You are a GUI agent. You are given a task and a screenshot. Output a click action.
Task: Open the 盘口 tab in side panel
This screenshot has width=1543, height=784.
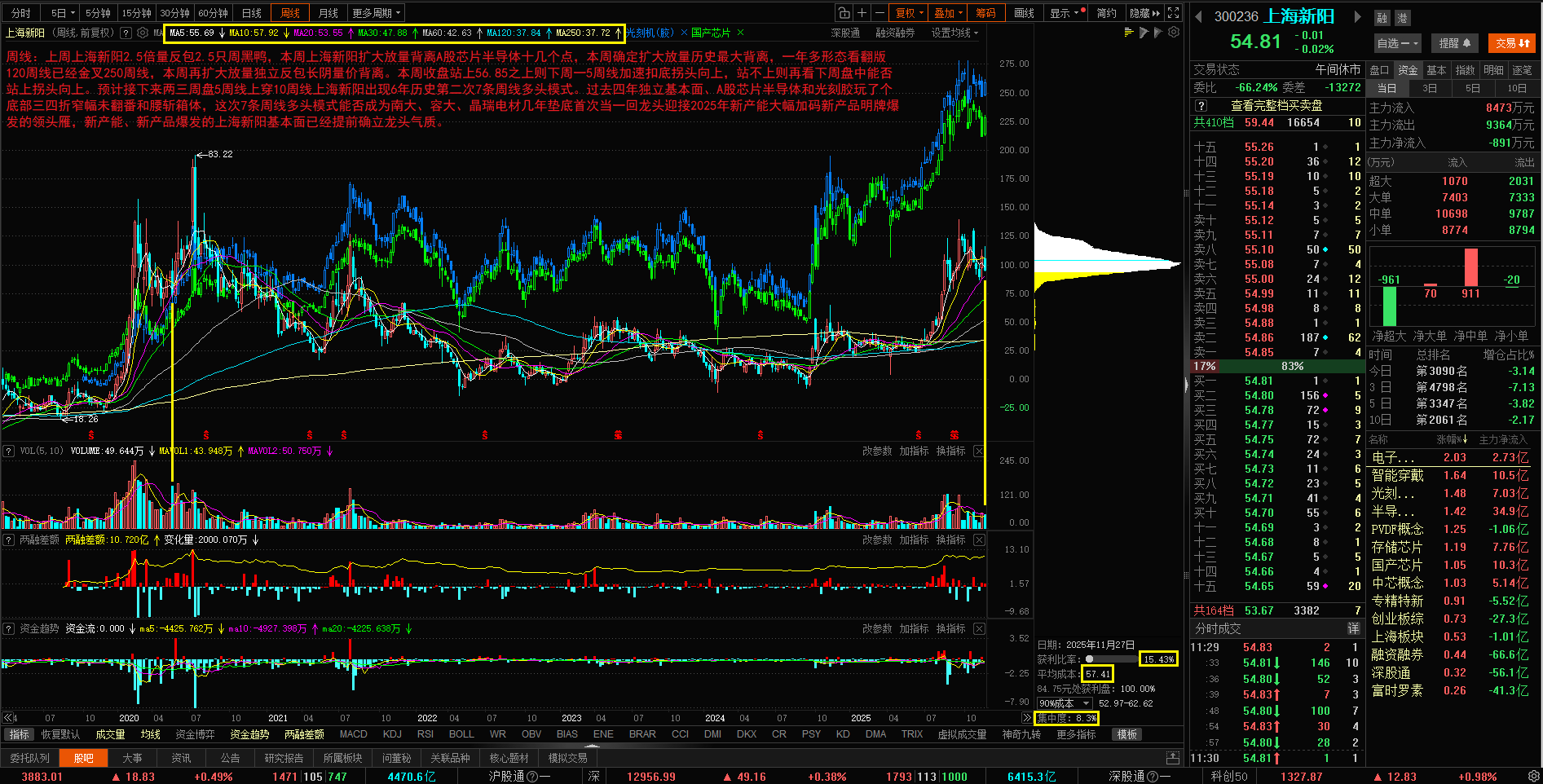pyautogui.click(x=1379, y=70)
